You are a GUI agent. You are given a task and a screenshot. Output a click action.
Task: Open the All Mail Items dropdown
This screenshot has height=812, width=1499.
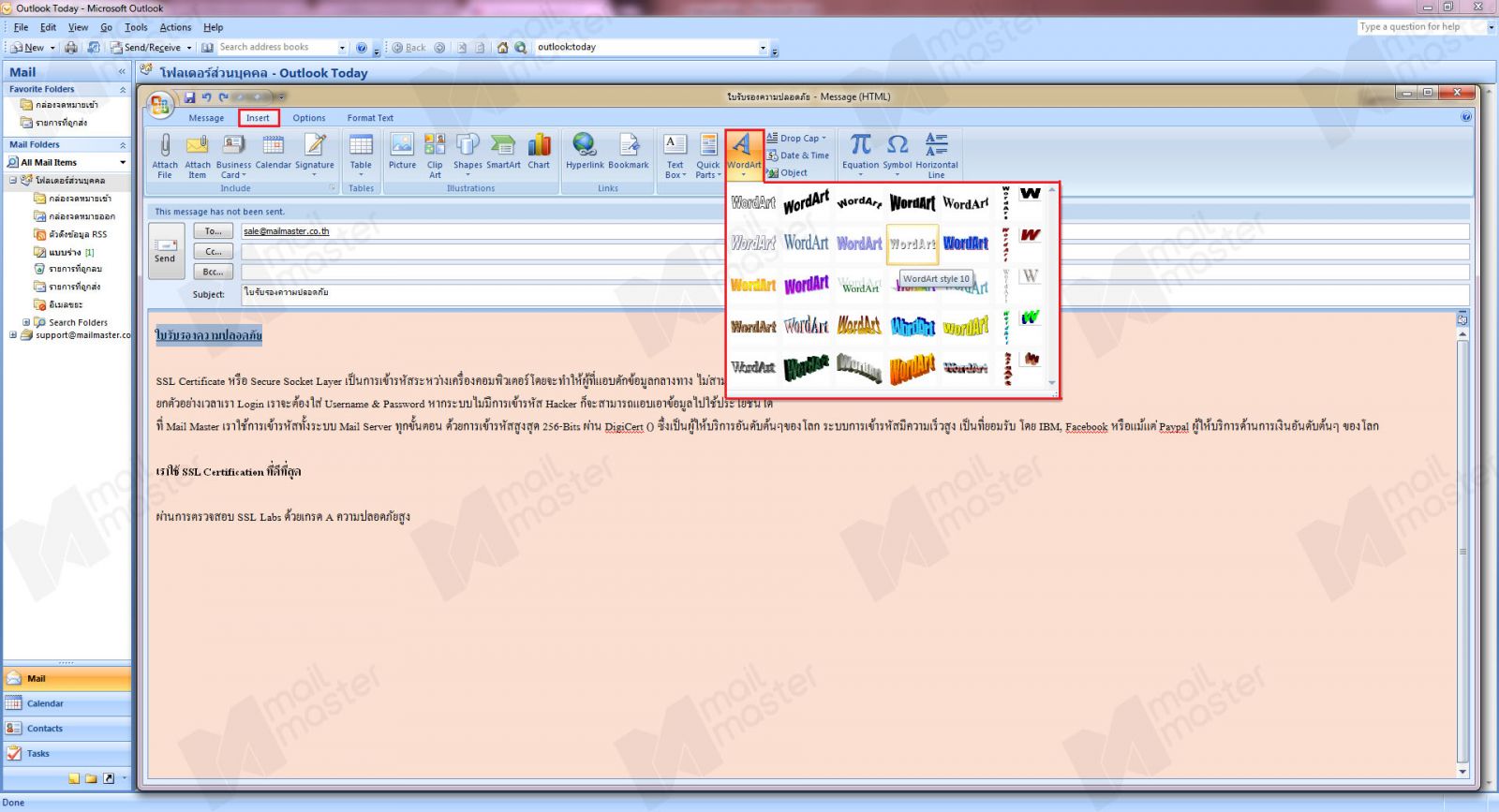(x=123, y=163)
